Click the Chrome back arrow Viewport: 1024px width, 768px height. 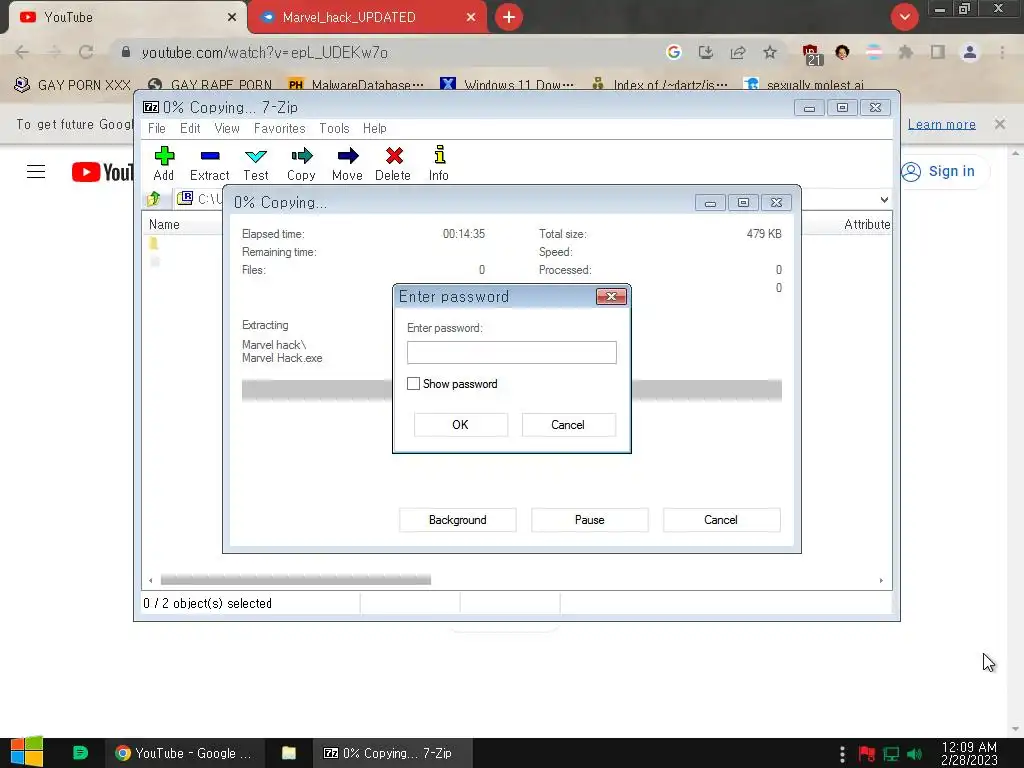pyautogui.click(x=22, y=52)
